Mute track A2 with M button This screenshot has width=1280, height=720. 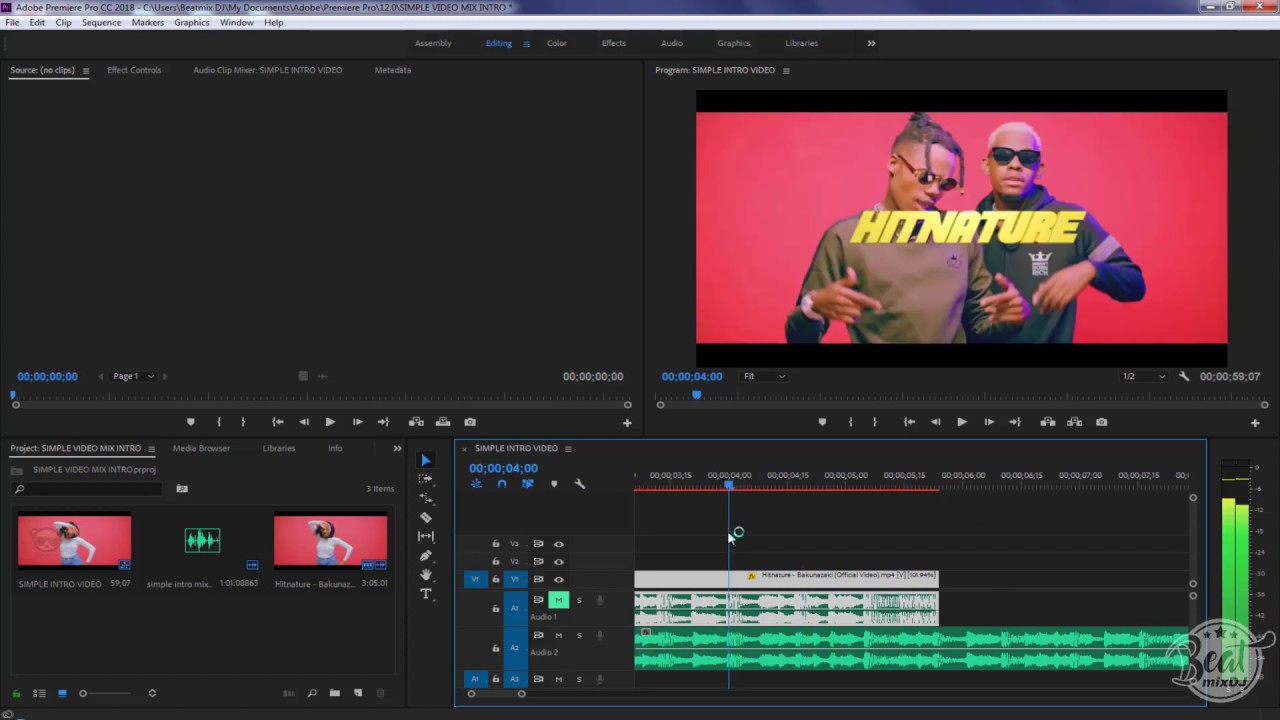point(559,635)
